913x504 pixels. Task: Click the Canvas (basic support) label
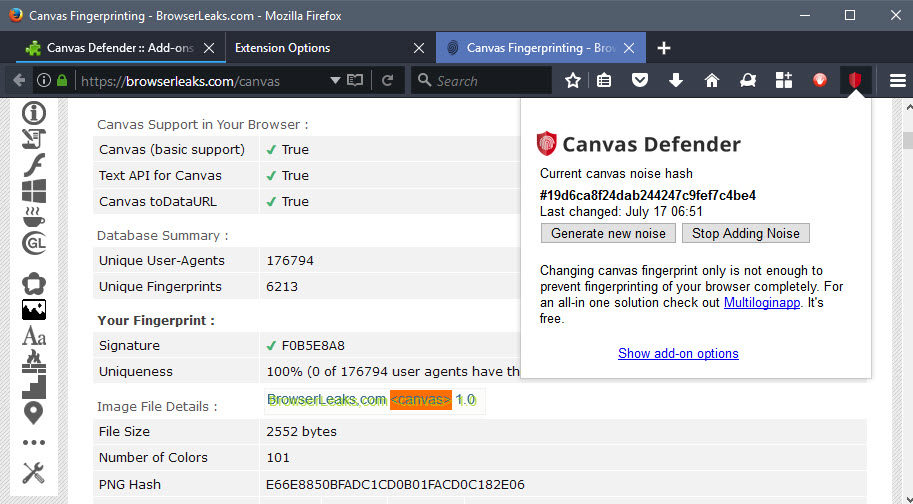pyautogui.click(x=172, y=150)
